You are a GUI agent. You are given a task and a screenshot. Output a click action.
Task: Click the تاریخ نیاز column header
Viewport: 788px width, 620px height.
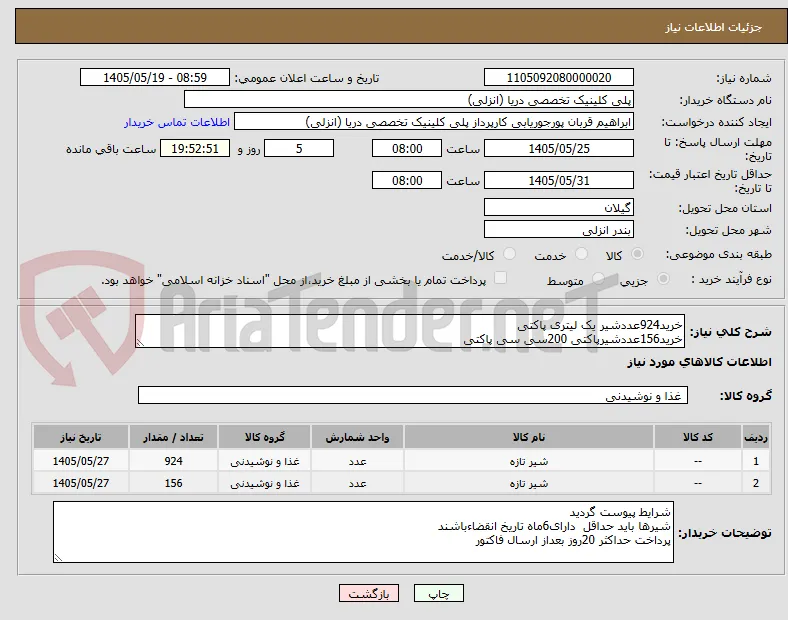(x=81, y=437)
